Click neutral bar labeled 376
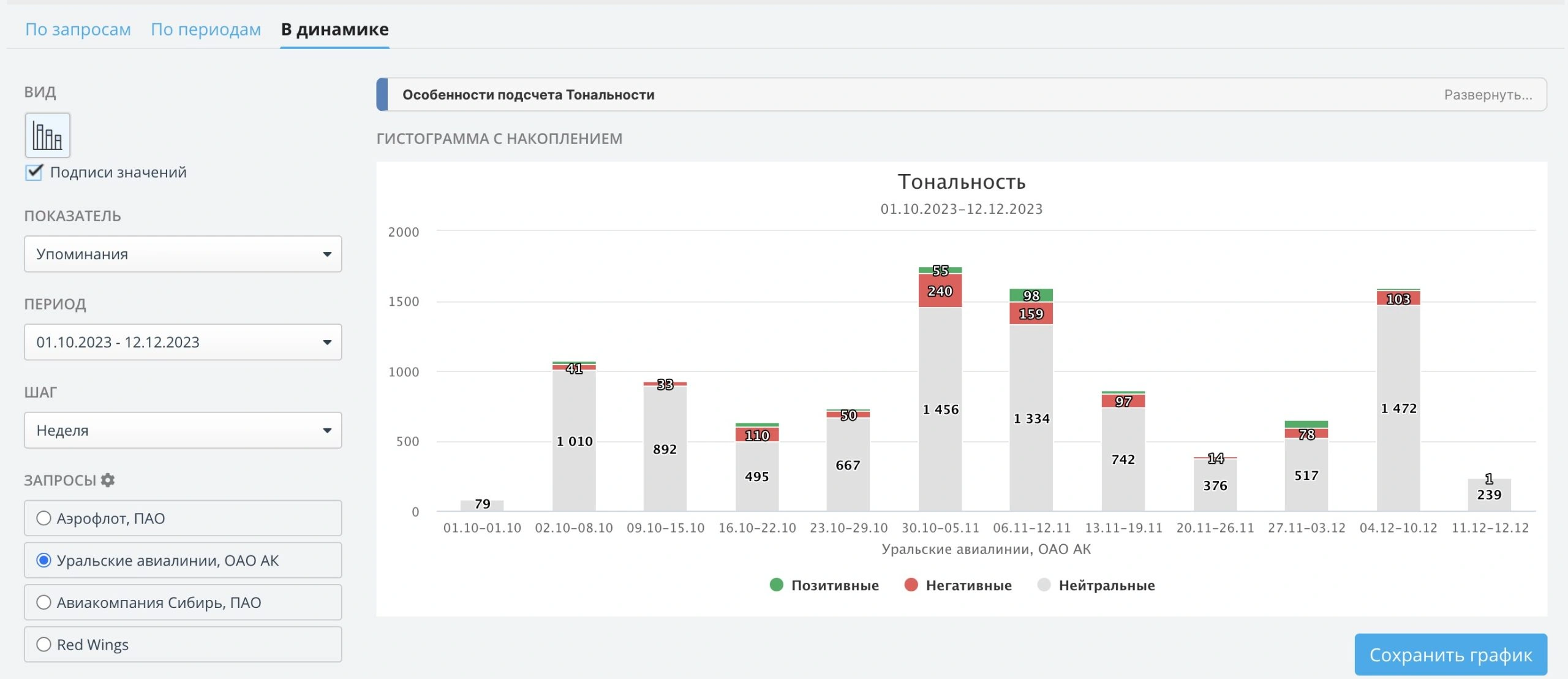The width and height of the screenshot is (1568, 679). tap(1215, 485)
